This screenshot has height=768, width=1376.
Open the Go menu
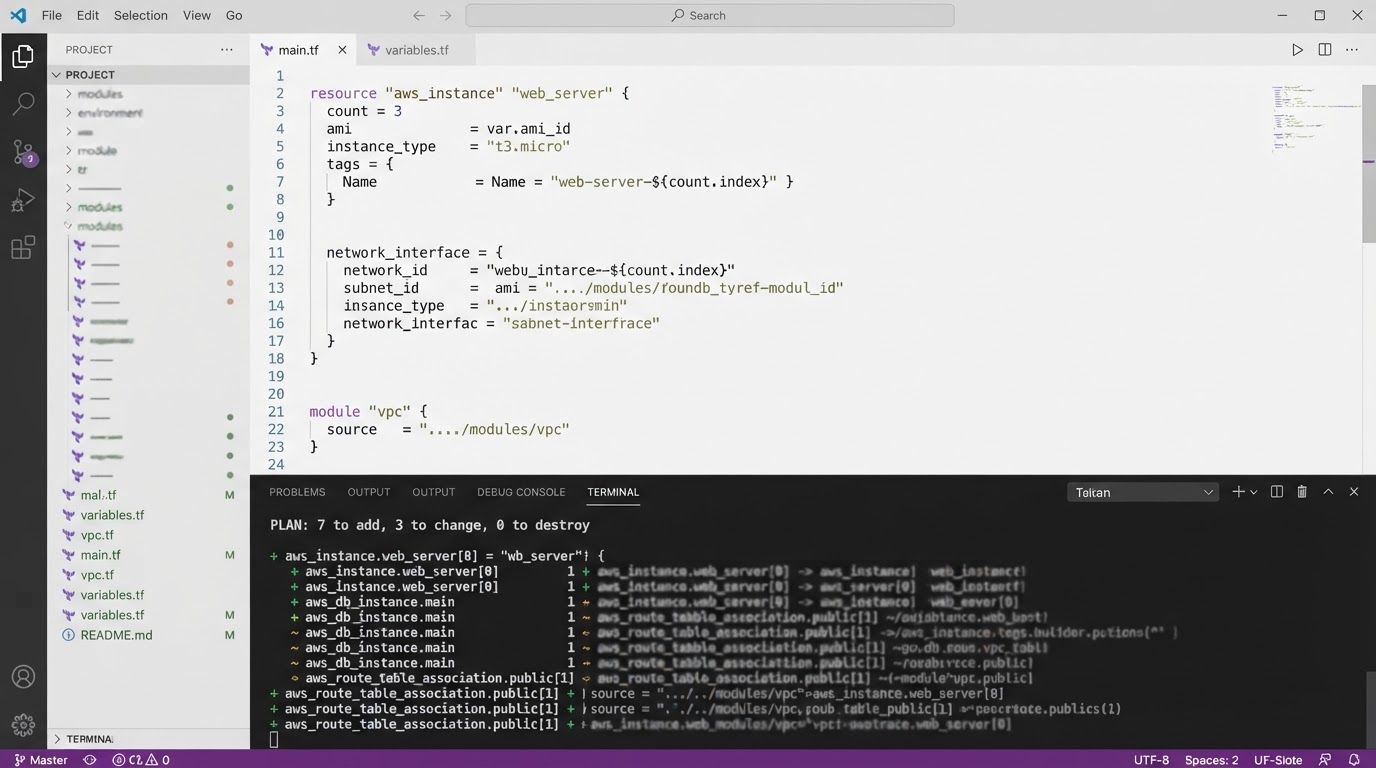point(234,15)
